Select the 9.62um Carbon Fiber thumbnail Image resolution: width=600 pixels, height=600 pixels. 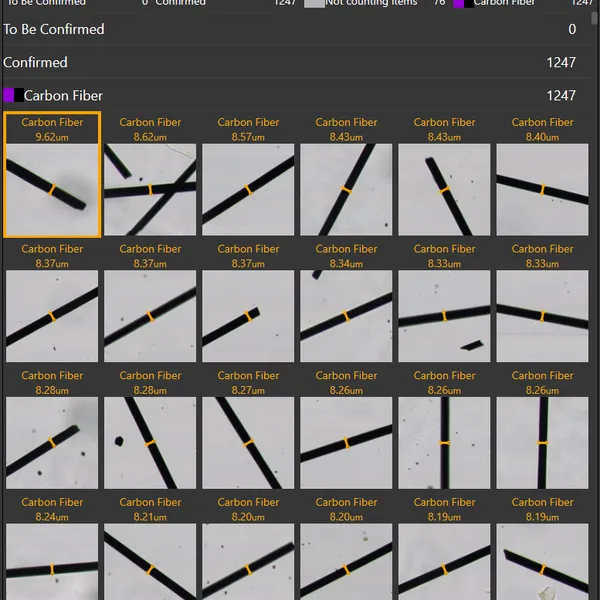52,174
